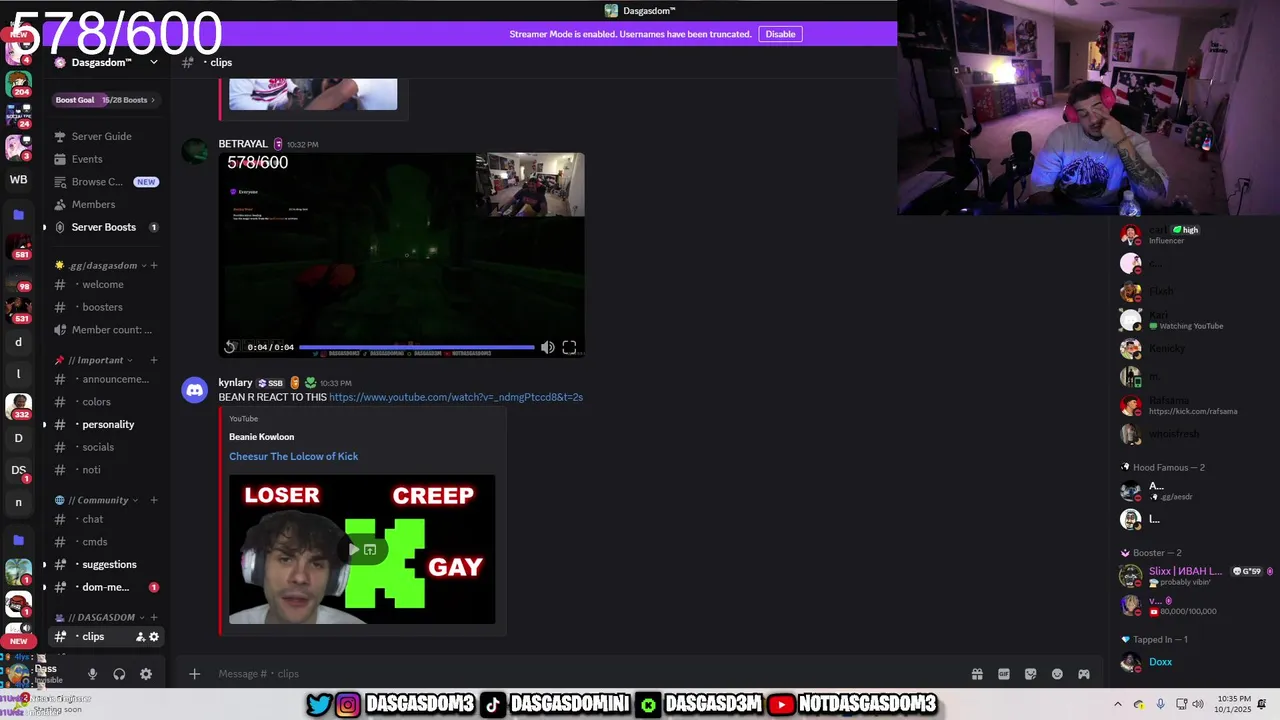Open Nitro gift icon in message bar
This screenshot has height=720, width=1280.
(x=977, y=674)
